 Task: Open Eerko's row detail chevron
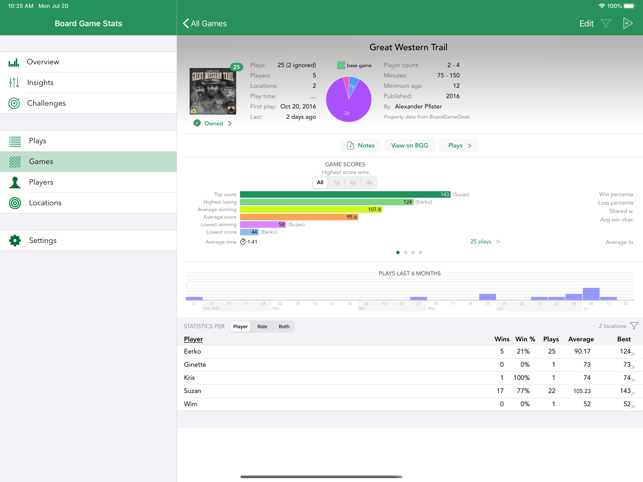pyautogui.click(x=633, y=353)
